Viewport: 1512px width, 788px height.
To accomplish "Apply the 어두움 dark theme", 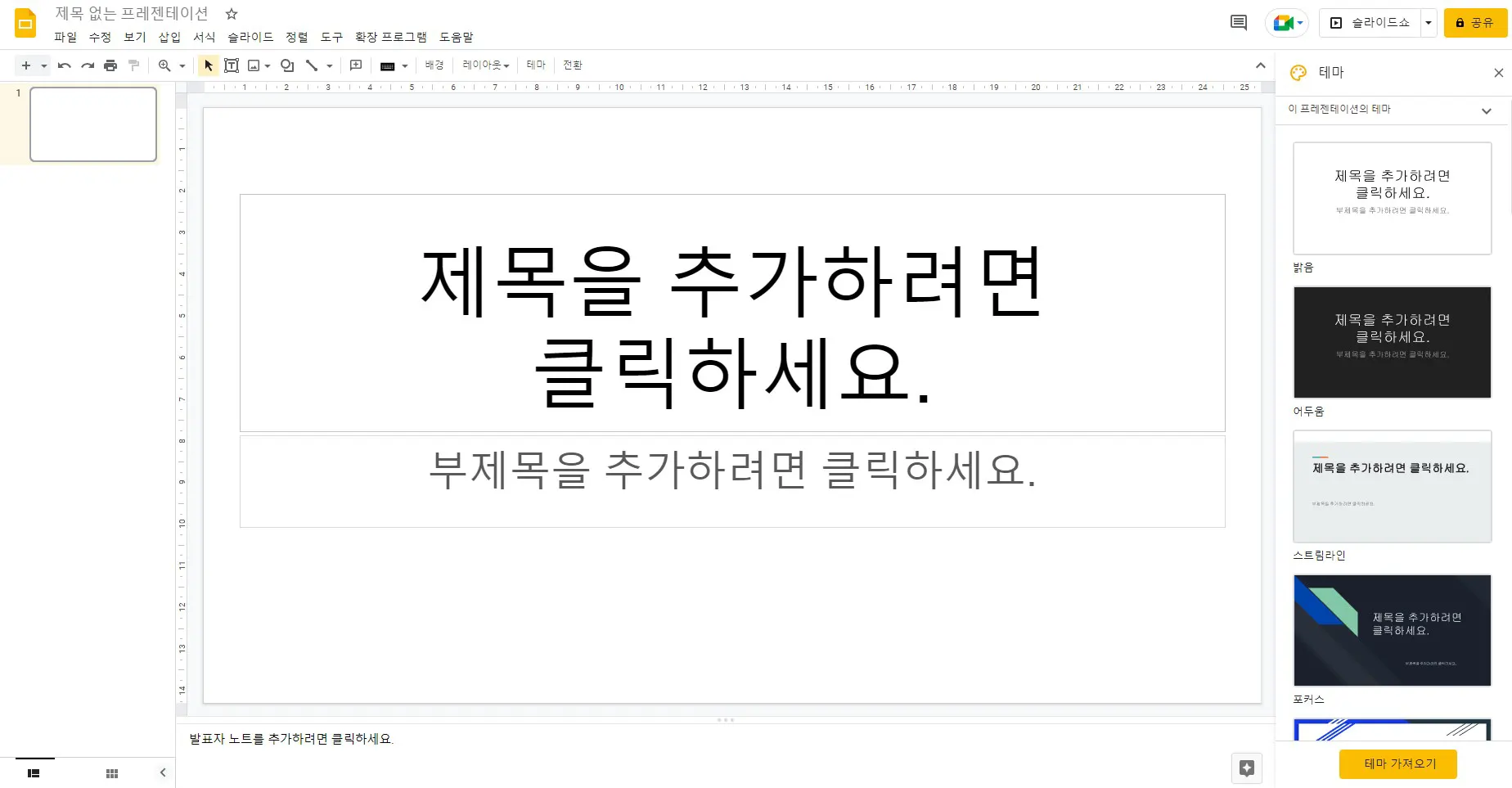I will point(1392,342).
